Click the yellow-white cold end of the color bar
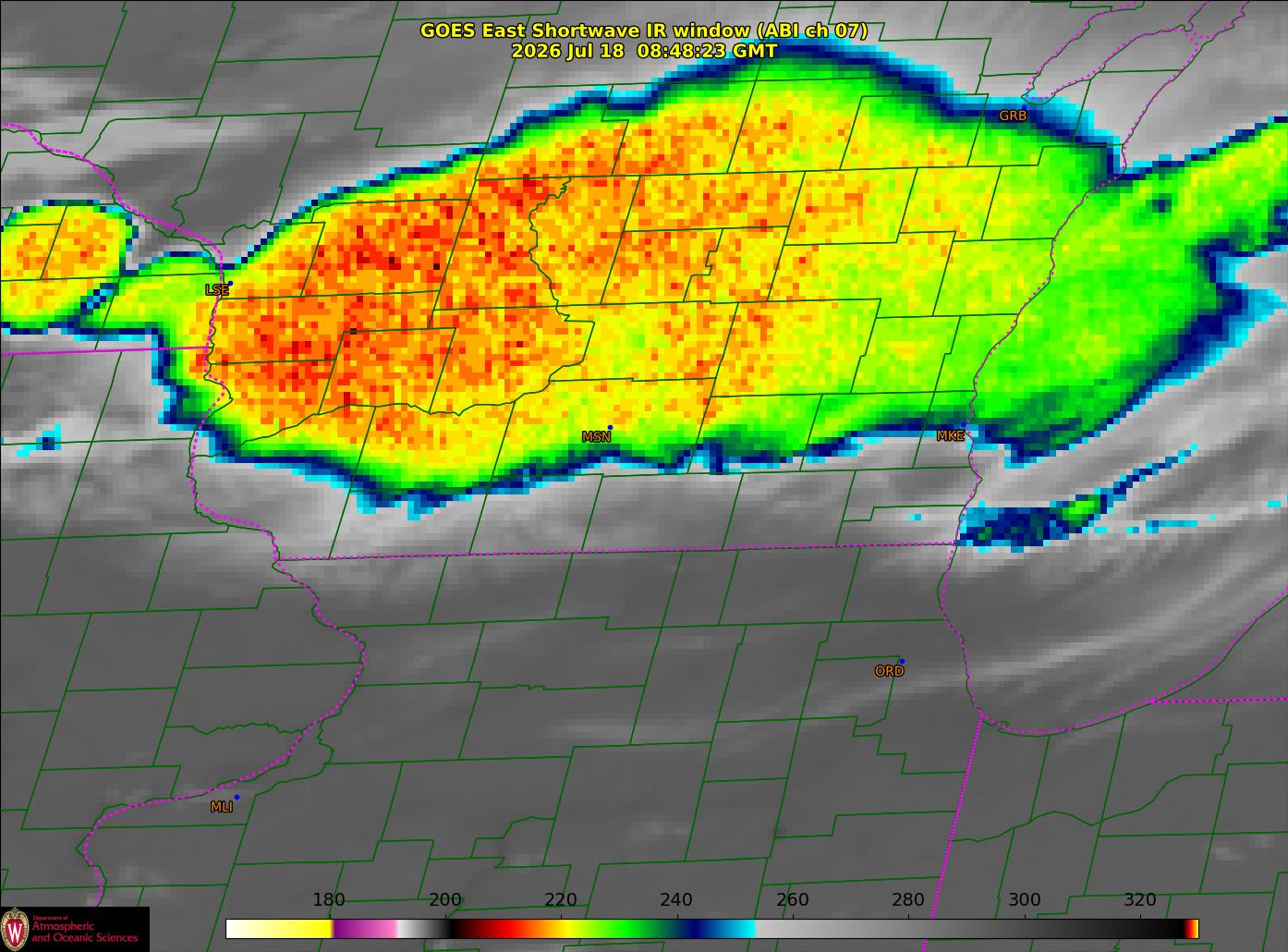The image size is (1288, 952). pos(278,928)
